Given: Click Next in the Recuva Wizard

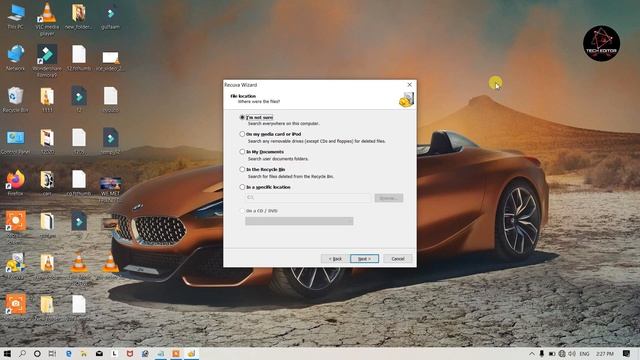Looking at the screenshot, I should pos(364,259).
